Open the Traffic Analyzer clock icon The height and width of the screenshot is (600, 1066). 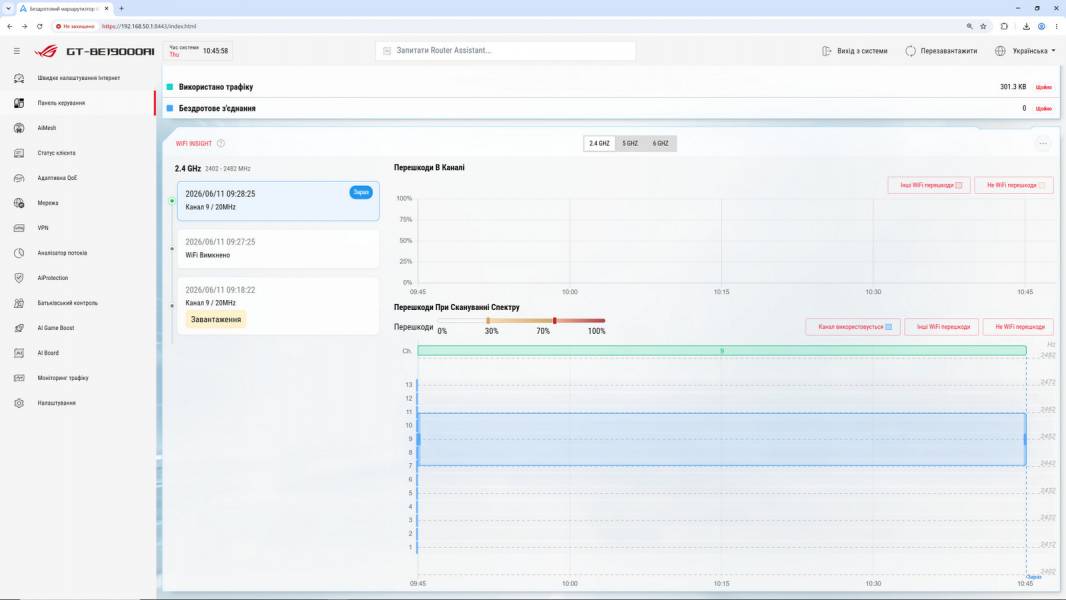click(19, 253)
